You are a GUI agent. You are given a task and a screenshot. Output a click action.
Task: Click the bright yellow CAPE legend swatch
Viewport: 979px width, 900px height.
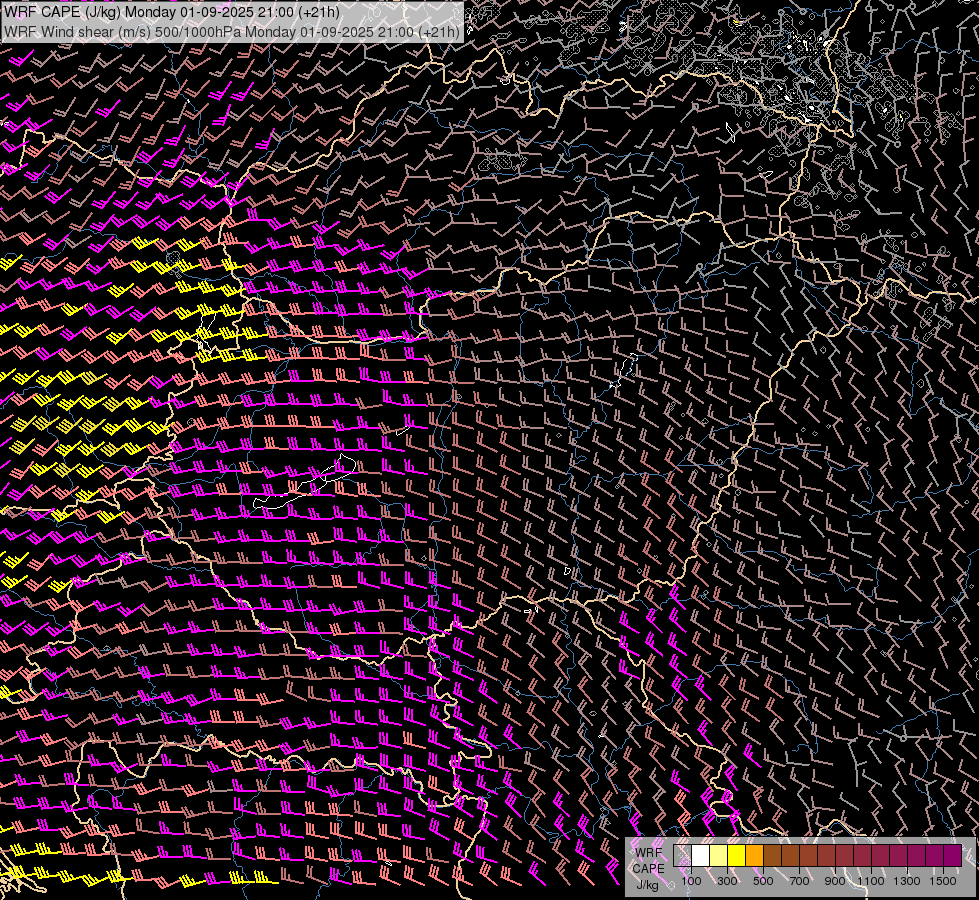coord(737,855)
